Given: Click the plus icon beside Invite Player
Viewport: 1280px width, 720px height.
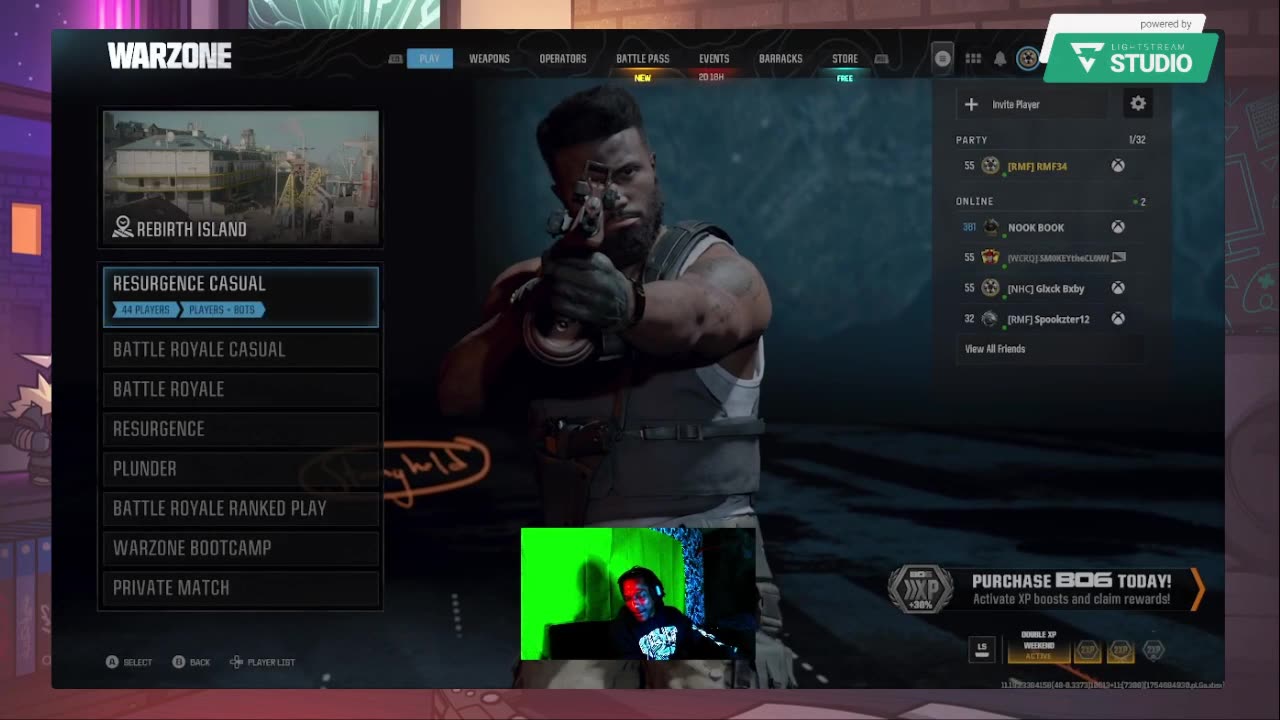Looking at the screenshot, I should [x=971, y=104].
